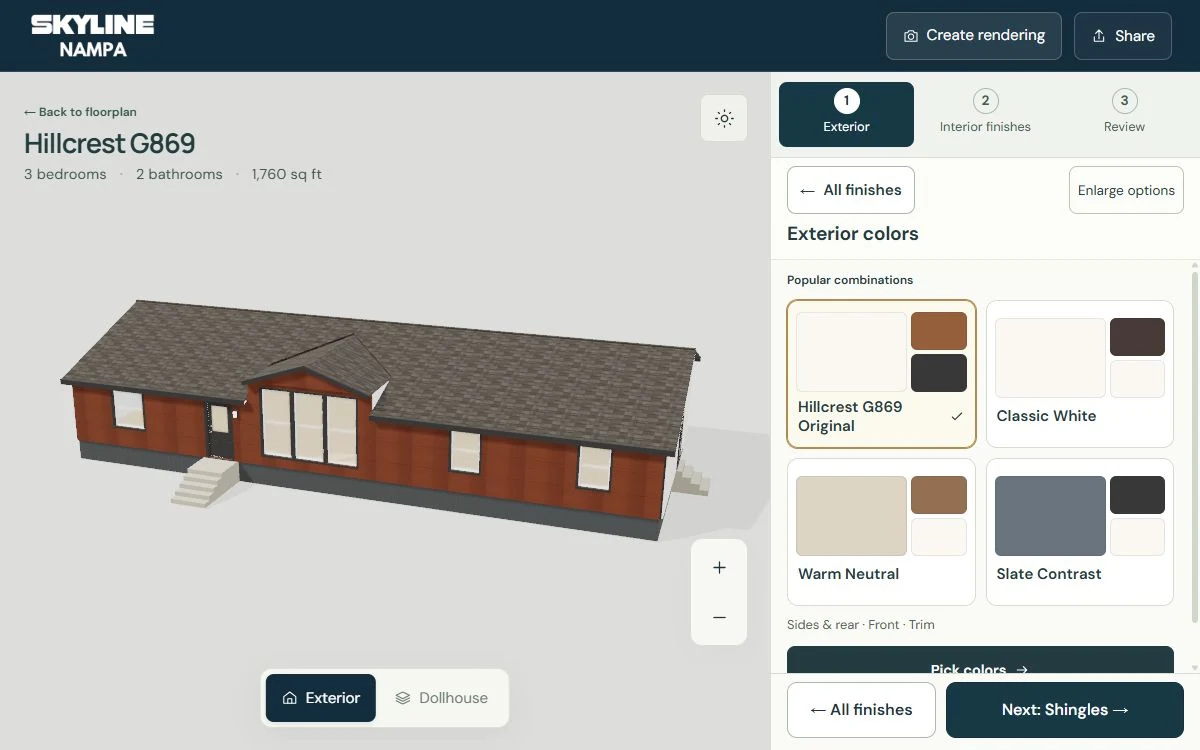Click the tan swatch in Warm Neutral
This screenshot has width=1200, height=750.
pos(939,495)
